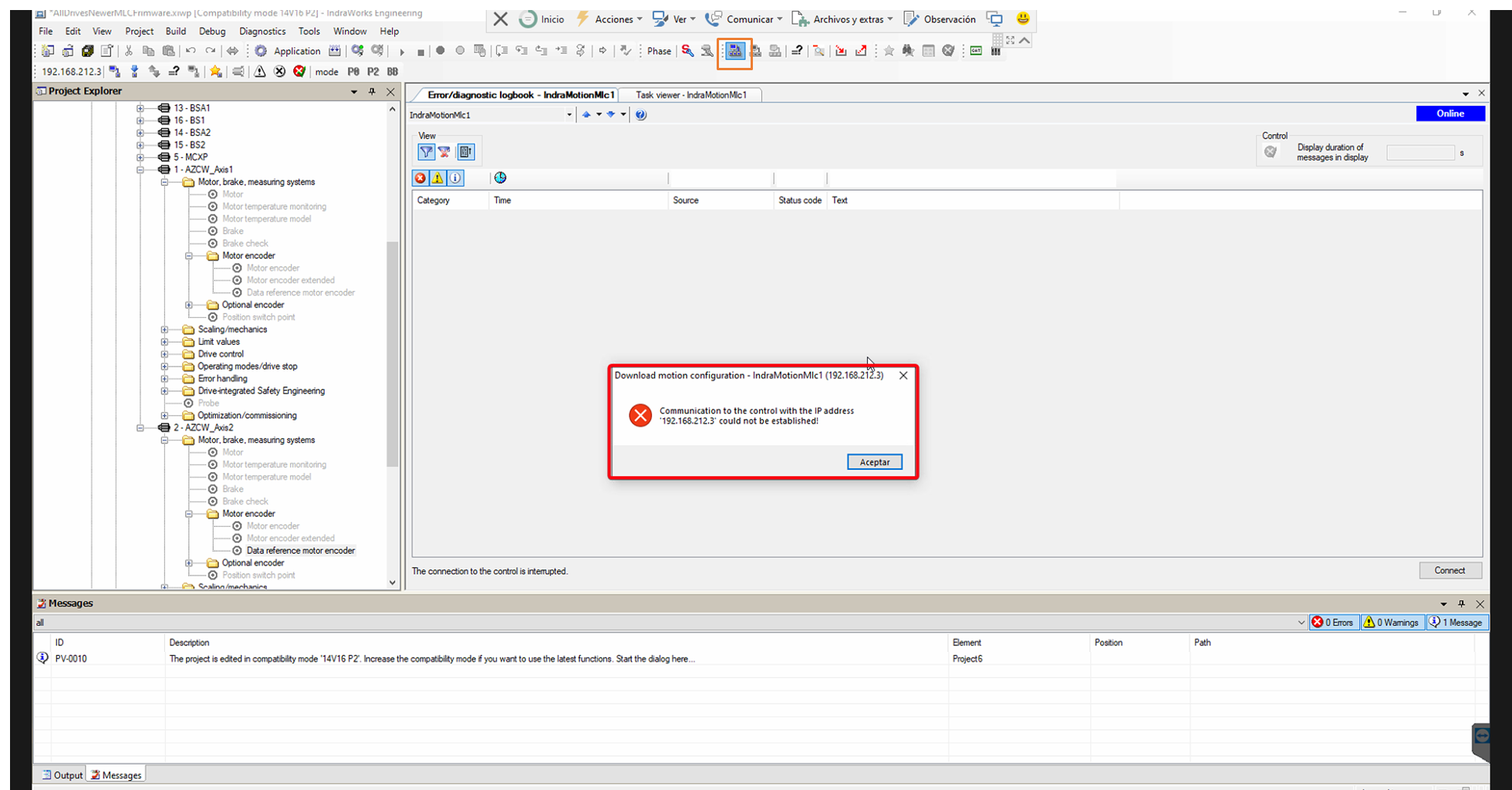
Task: Select Drive-integrated Safety Engineering folder
Action: click(261, 391)
